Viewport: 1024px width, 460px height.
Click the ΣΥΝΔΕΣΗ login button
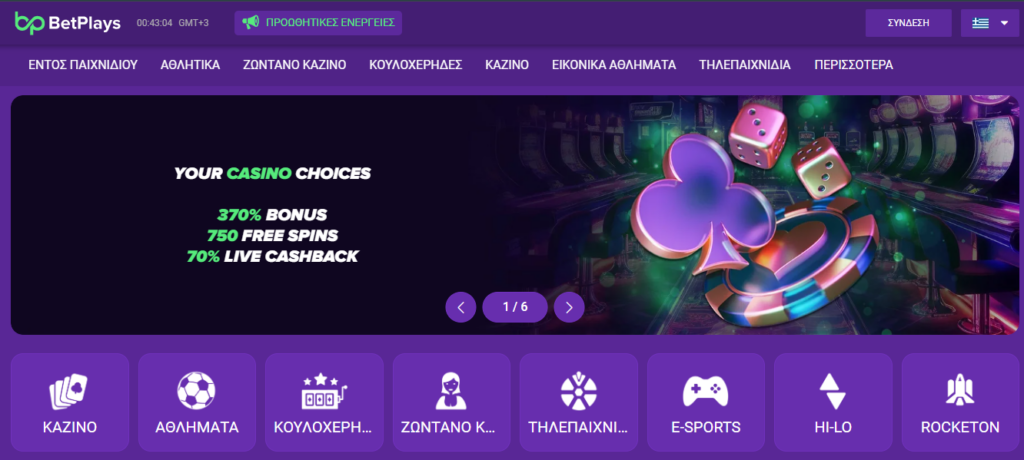908,23
